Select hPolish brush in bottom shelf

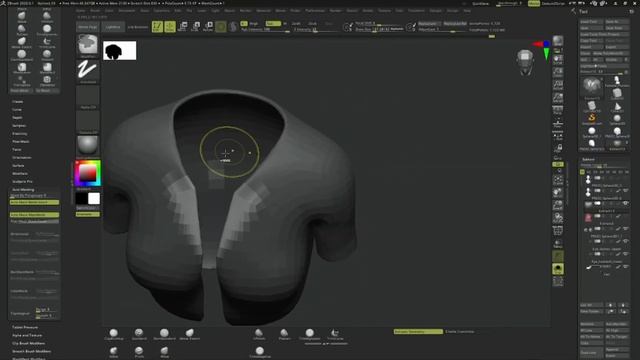point(259,335)
